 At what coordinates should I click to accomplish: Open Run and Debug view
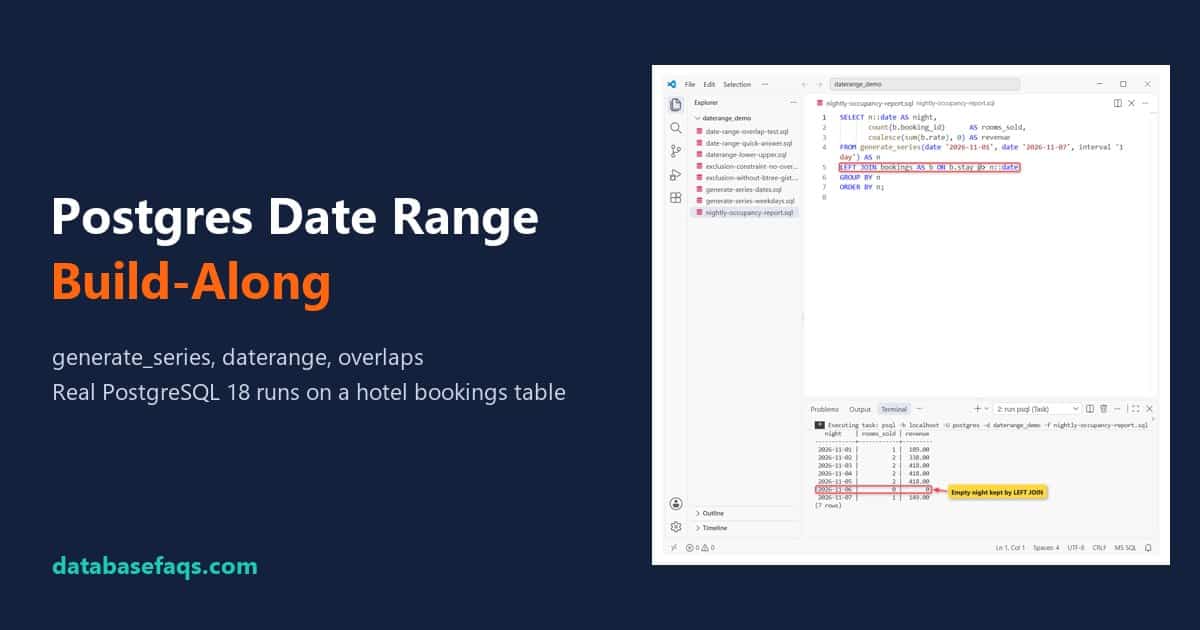point(676,174)
